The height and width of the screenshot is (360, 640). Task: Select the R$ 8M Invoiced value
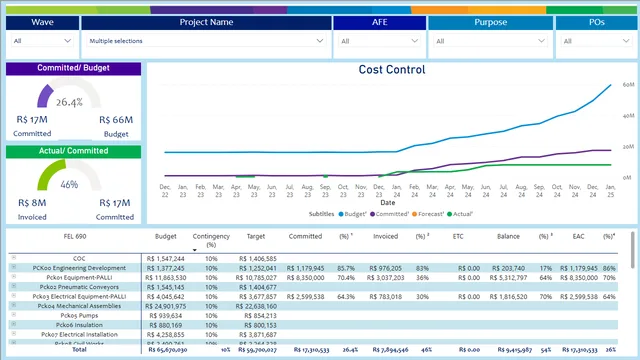pyautogui.click(x=32, y=203)
